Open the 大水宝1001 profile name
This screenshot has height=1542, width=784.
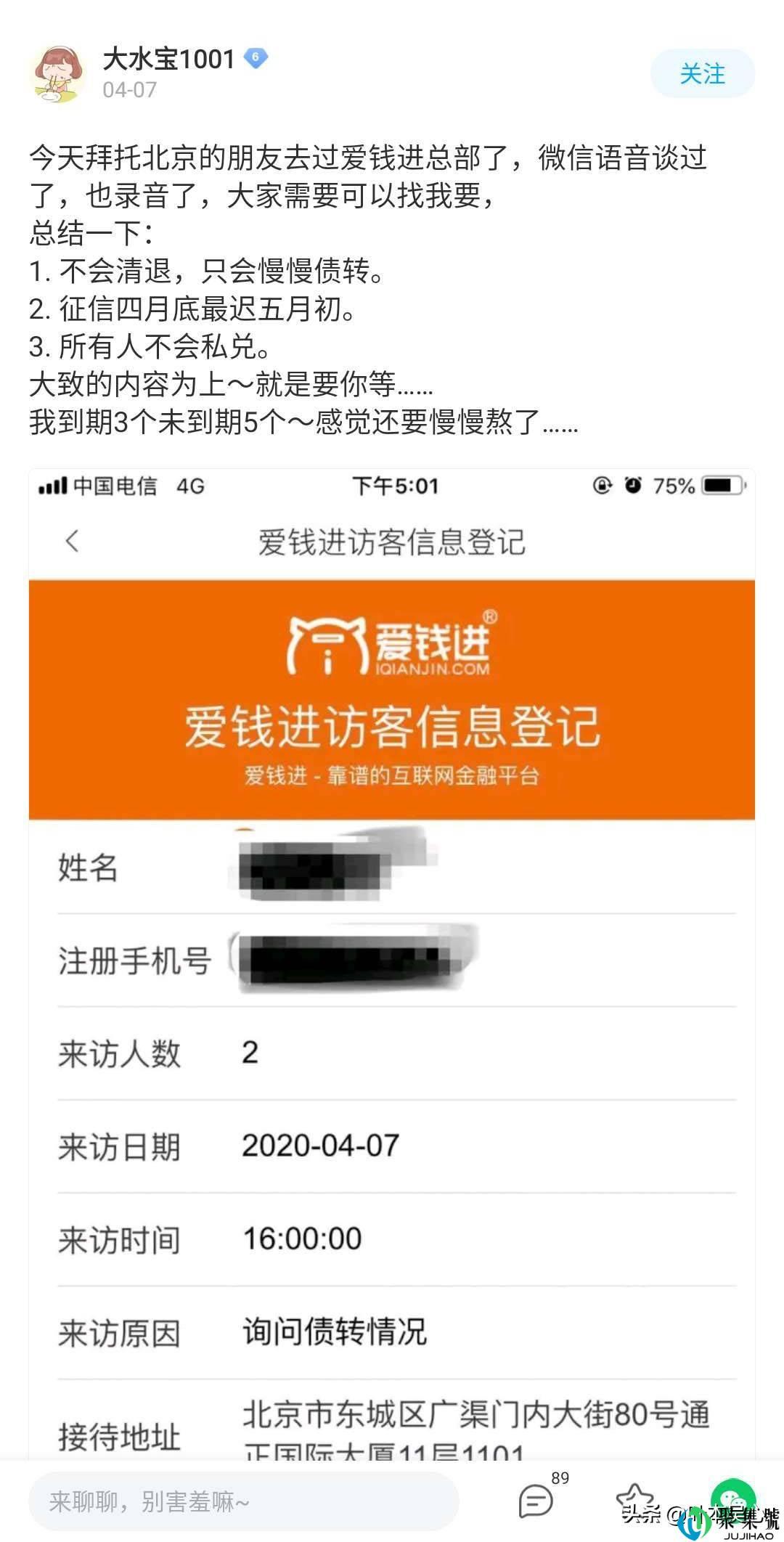click(168, 59)
